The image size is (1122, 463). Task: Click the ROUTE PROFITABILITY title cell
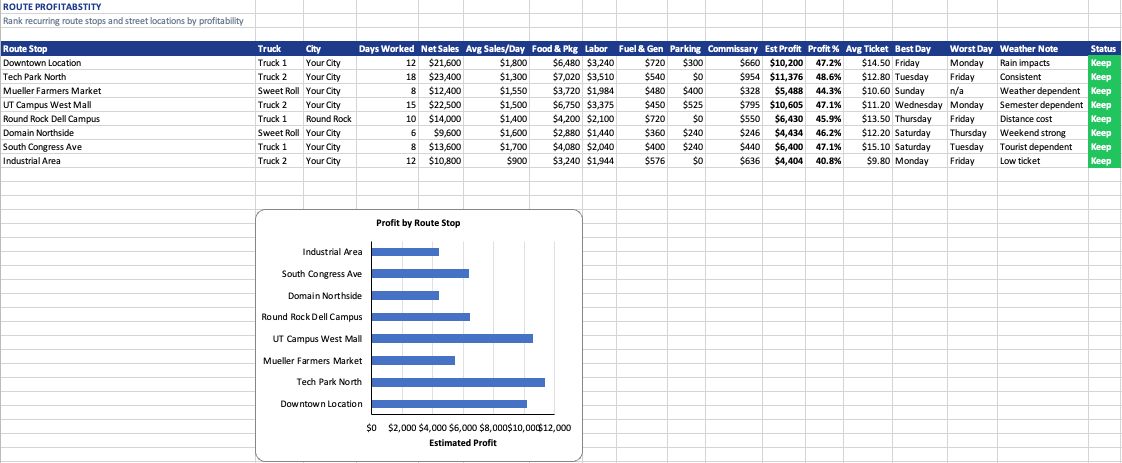(x=52, y=6)
